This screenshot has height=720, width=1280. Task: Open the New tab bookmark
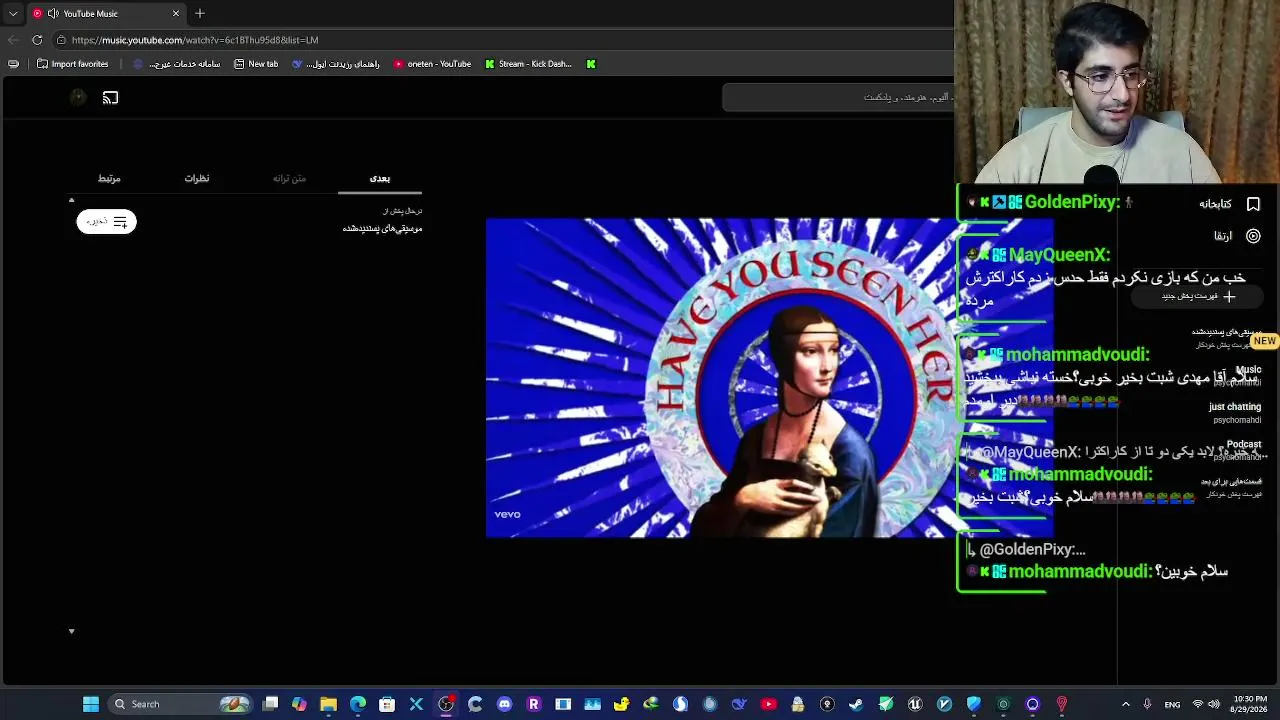coord(256,64)
